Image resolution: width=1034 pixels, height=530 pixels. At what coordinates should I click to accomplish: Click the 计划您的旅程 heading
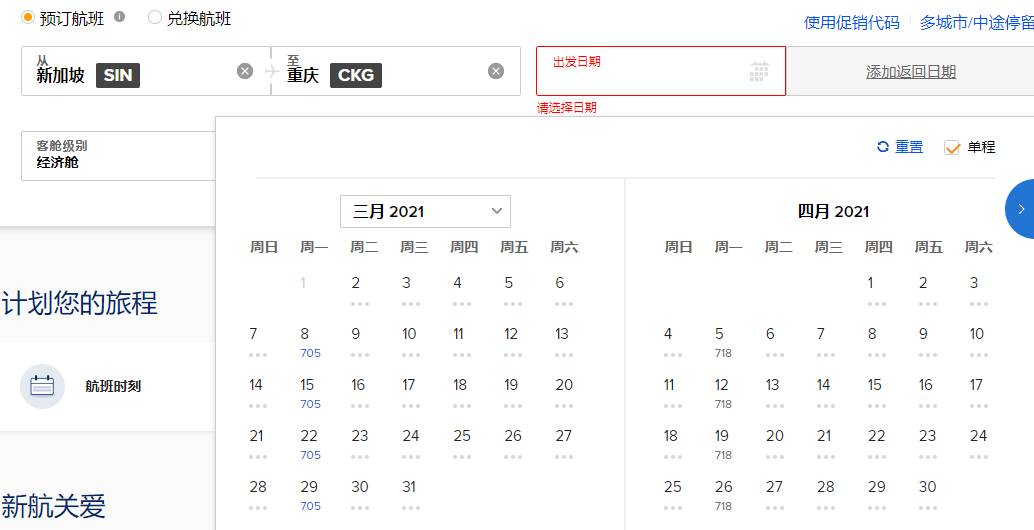click(x=80, y=303)
